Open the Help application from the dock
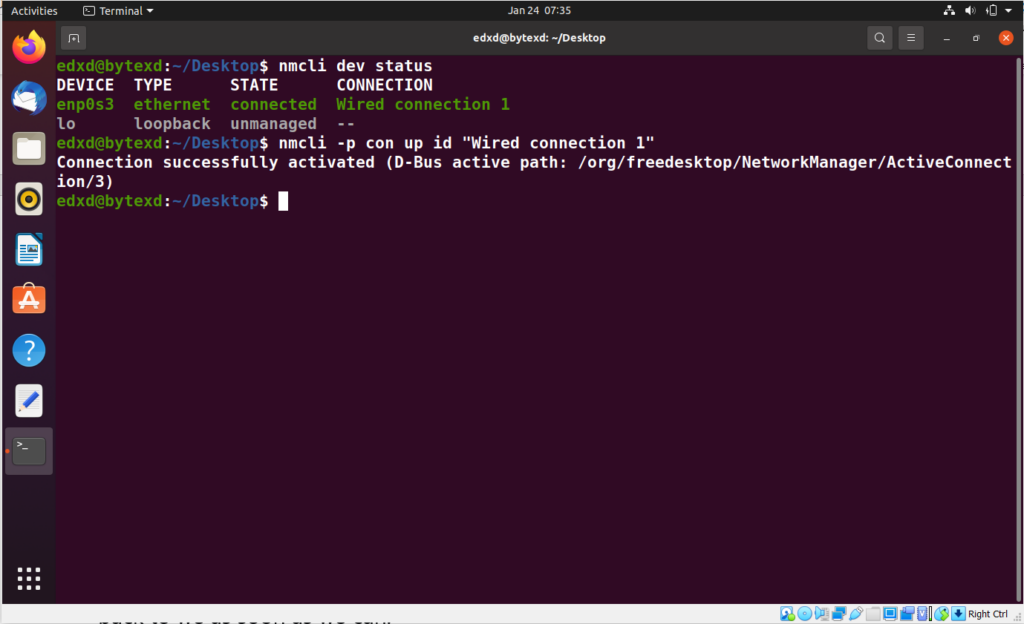 (x=28, y=350)
